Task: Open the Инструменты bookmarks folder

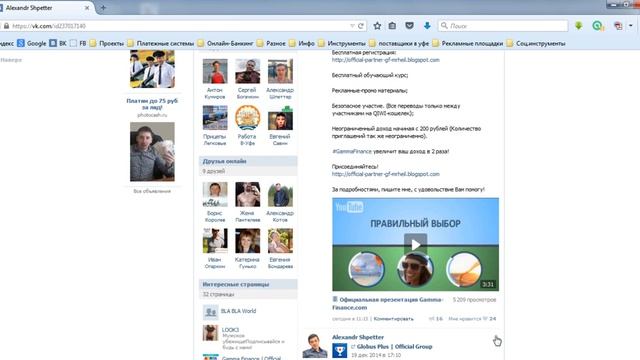Action: click(x=342, y=43)
